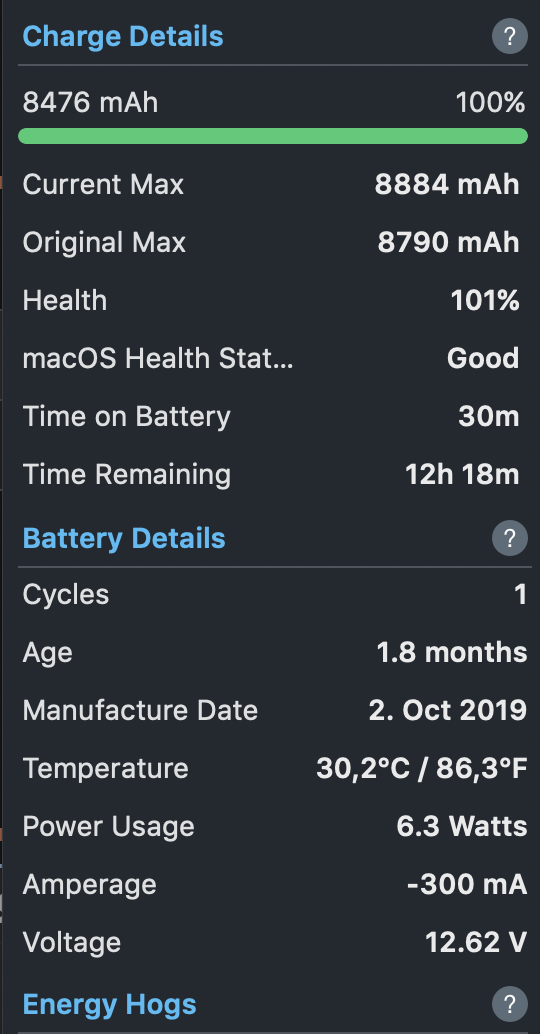The width and height of the screenshot is (540, 1034).
Task: Click the Manufacture Date value
Action: coord(448,711)
